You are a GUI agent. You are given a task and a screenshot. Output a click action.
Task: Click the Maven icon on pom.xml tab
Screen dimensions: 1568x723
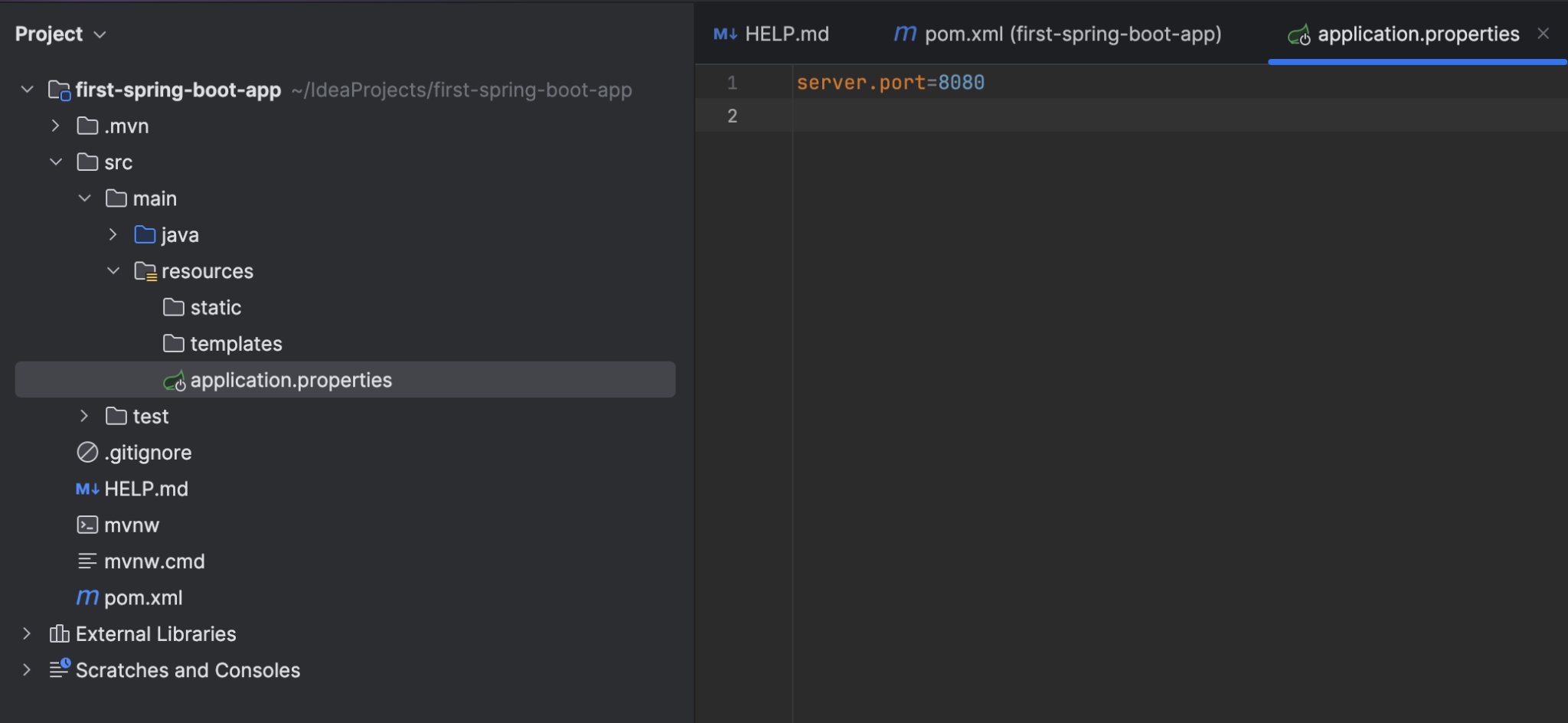(x=905, y=34)
